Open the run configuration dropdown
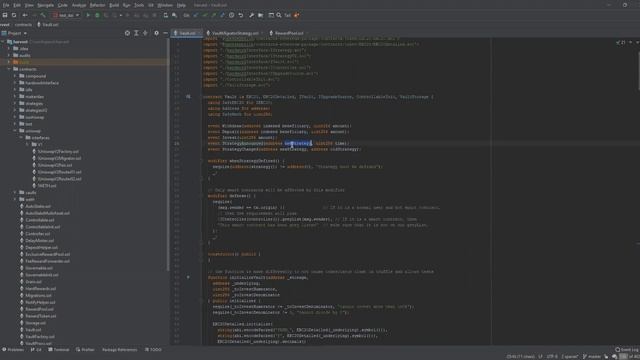640x360 pixels. click(66, 15)
